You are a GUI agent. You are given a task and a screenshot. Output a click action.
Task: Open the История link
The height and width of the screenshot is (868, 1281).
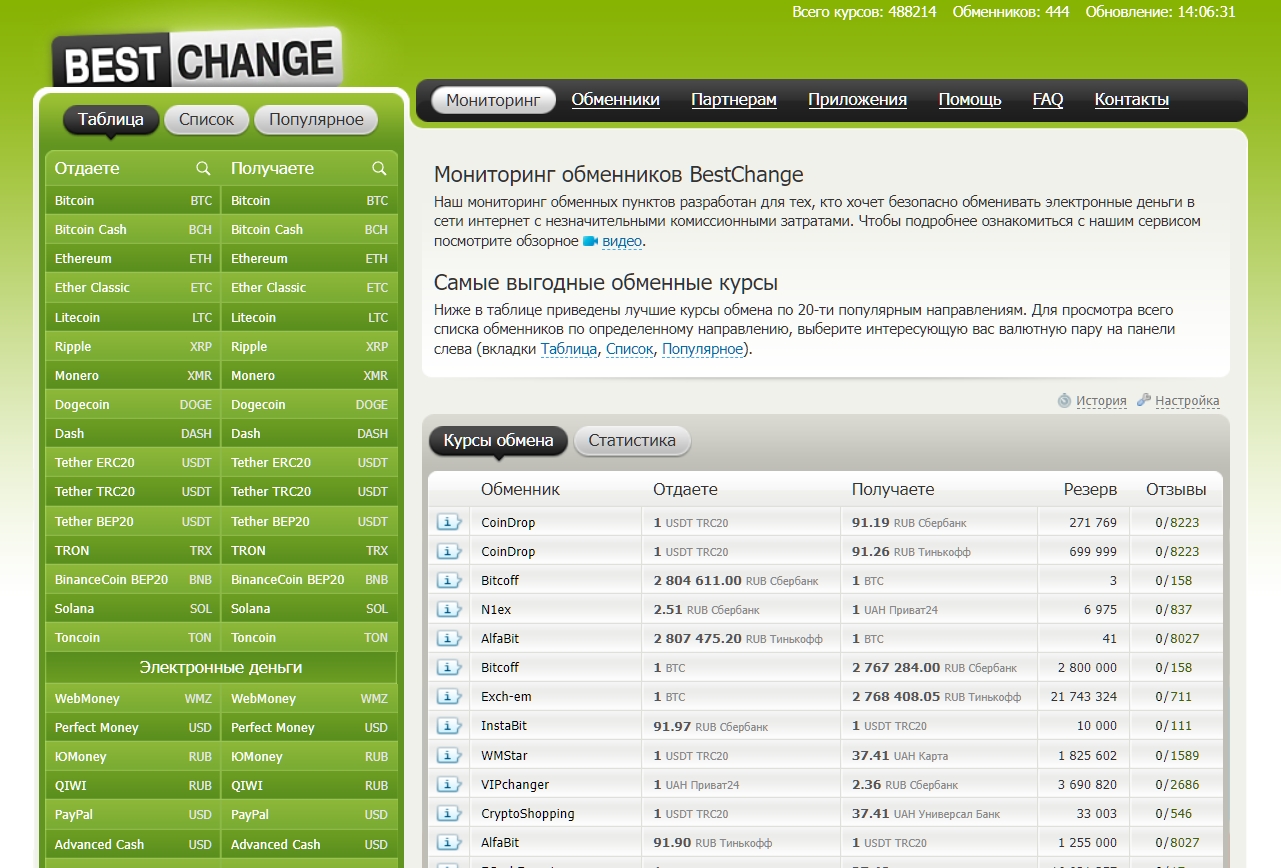(x=1101, y=401)
